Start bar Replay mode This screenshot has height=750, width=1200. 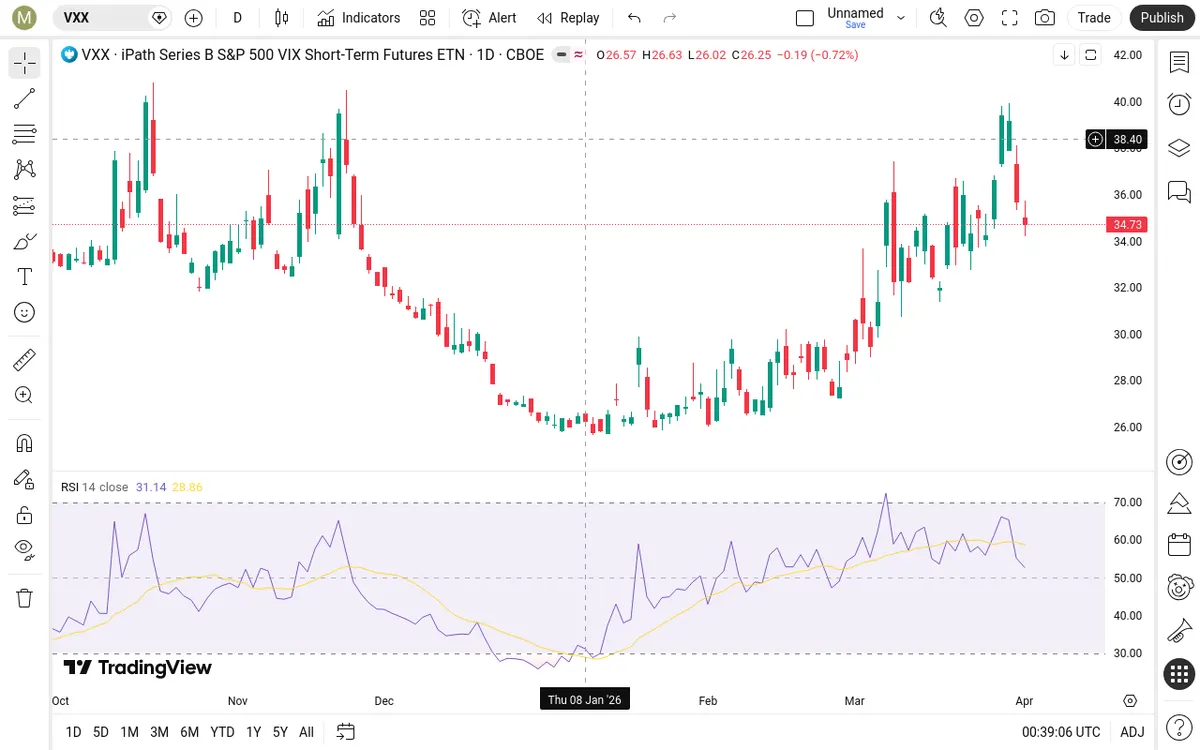click(568, 18)
